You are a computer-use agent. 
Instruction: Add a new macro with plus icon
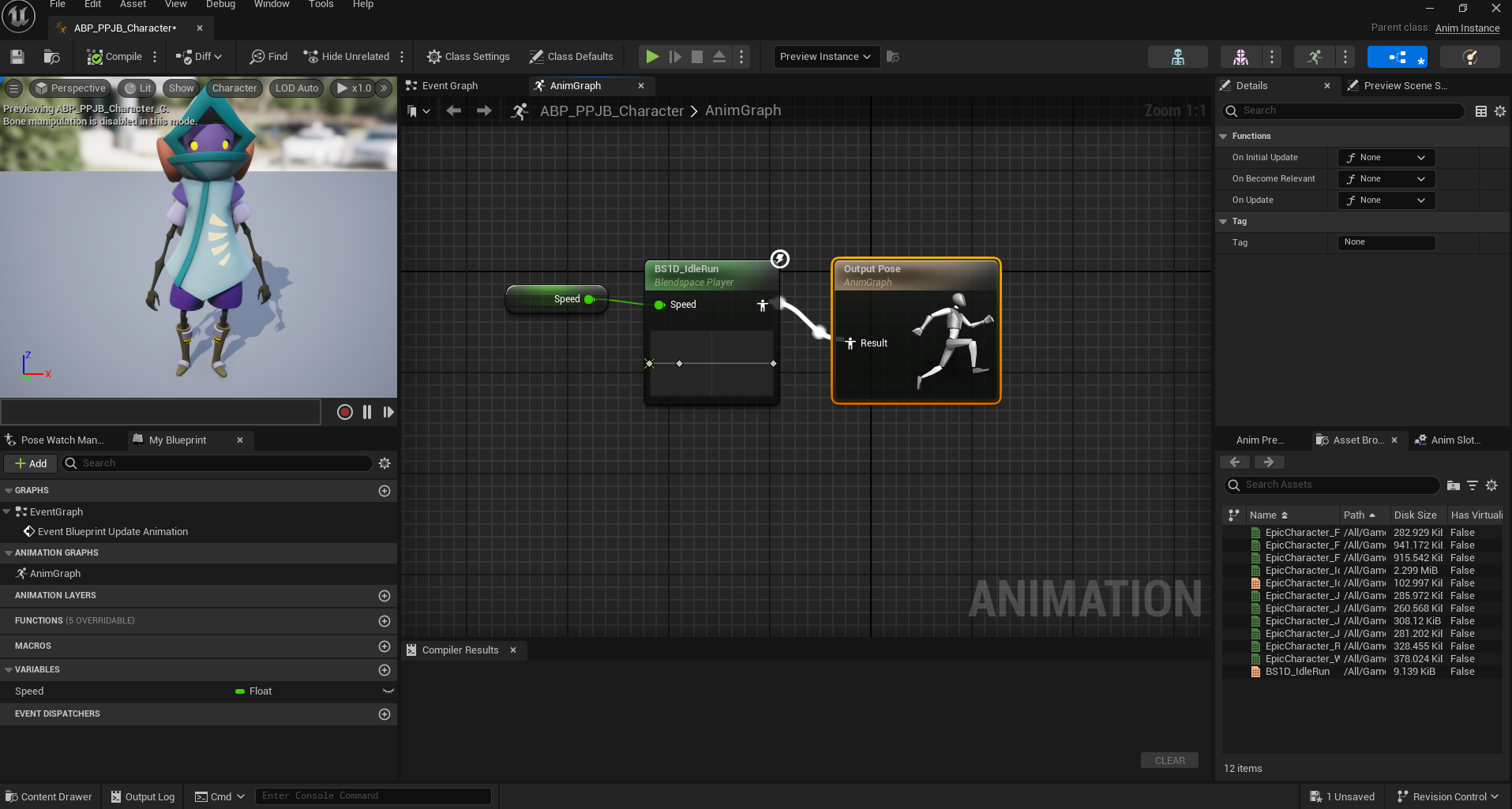(x=385, y=646)
